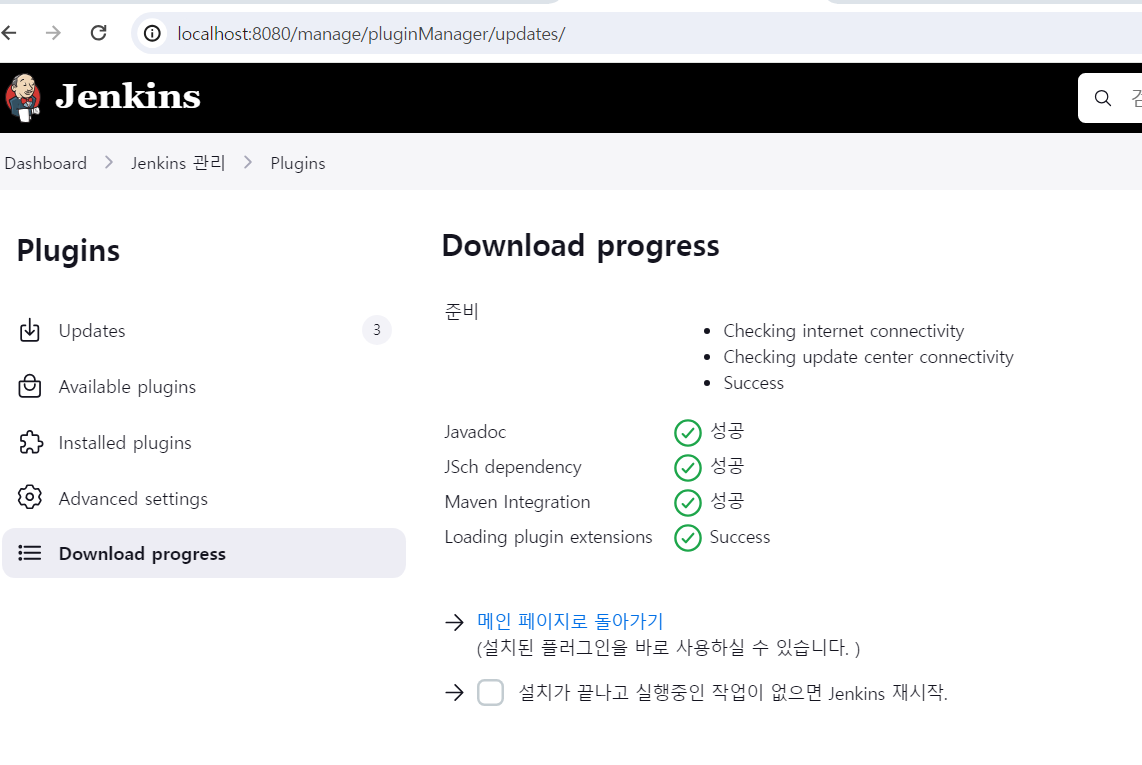Image resolution: width=1142 pixels, height=765 pixels.
Task: Open Plugins breadcrumb
Action: [298, 163]
